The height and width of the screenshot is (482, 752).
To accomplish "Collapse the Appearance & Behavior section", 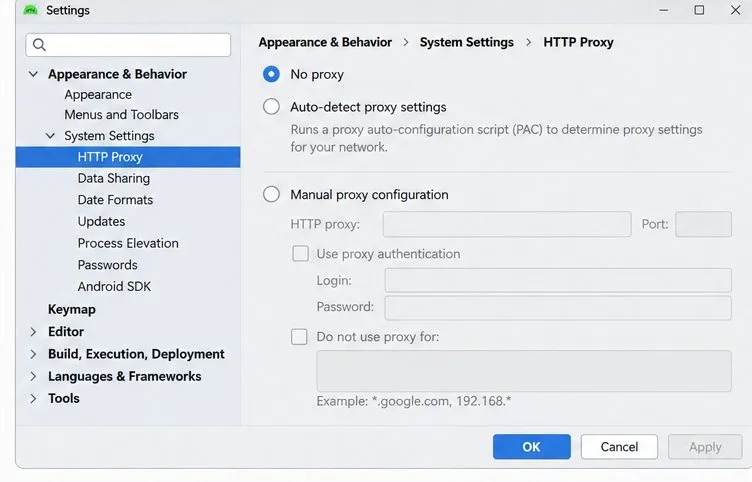I will (33, 74).
